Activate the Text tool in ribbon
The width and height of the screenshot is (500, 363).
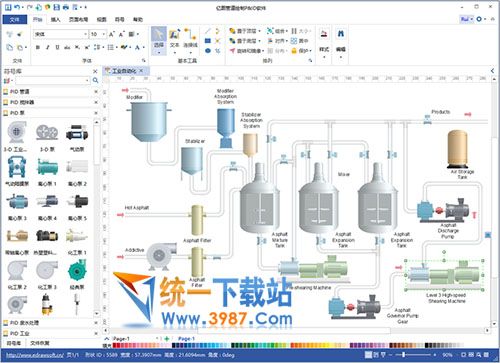[174, 39]
